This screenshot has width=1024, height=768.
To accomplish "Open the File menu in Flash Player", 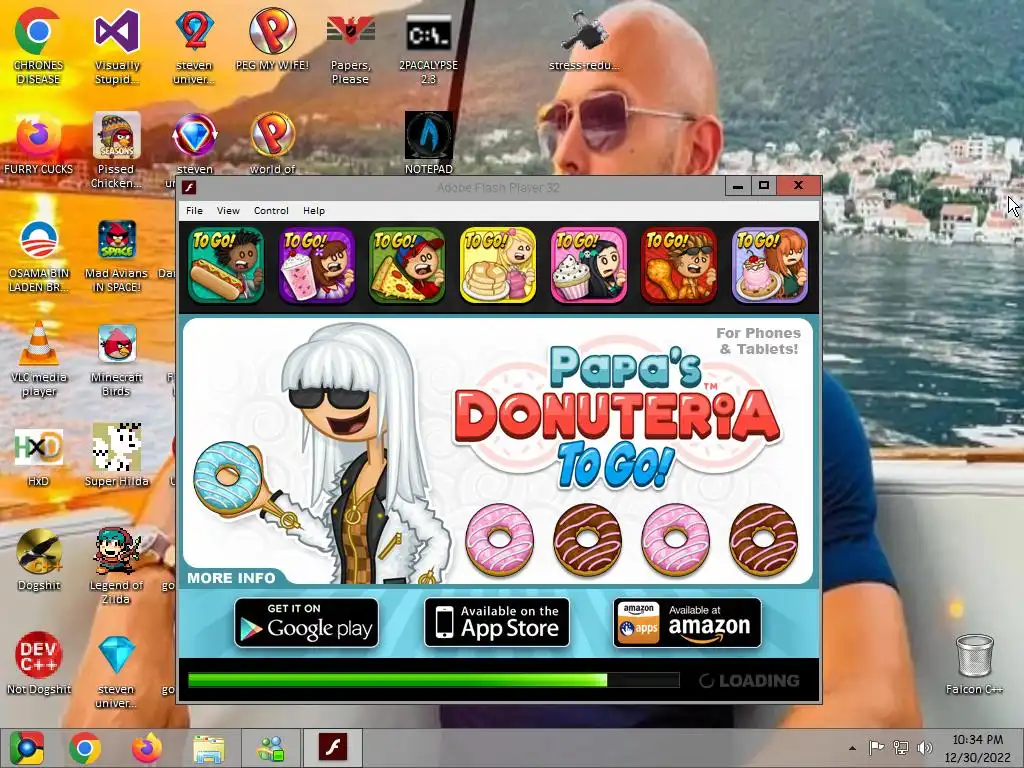I will pyautogui.click(x=194, y=210).
